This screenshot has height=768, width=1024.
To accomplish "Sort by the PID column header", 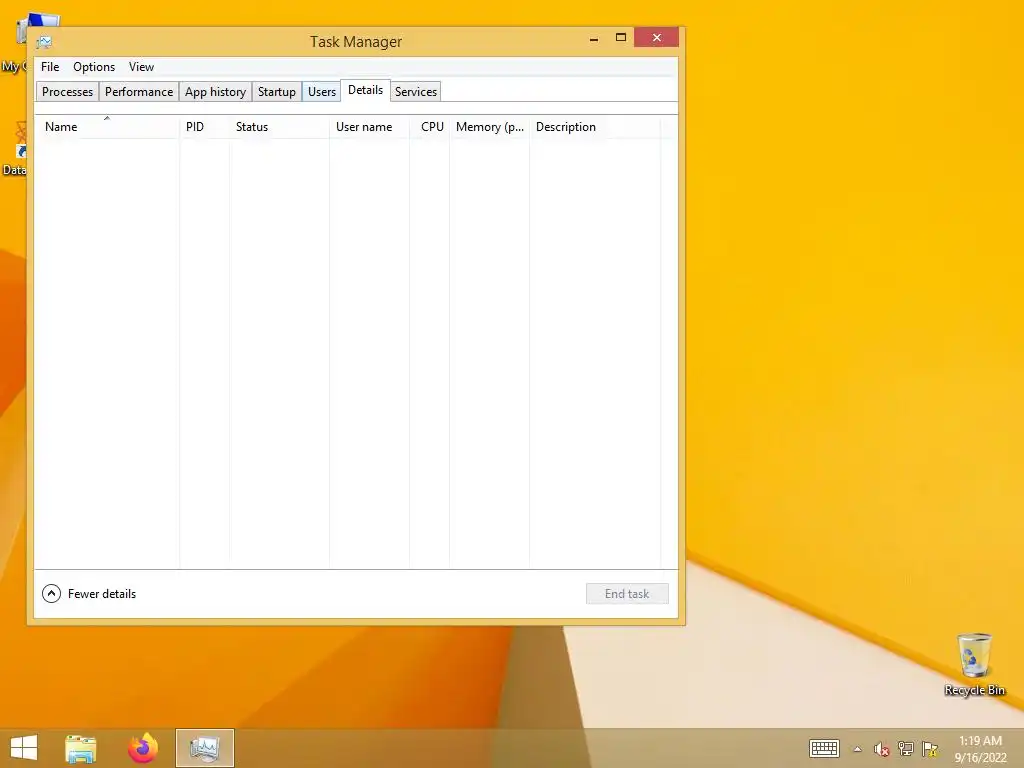I will [x=204, y=127].
